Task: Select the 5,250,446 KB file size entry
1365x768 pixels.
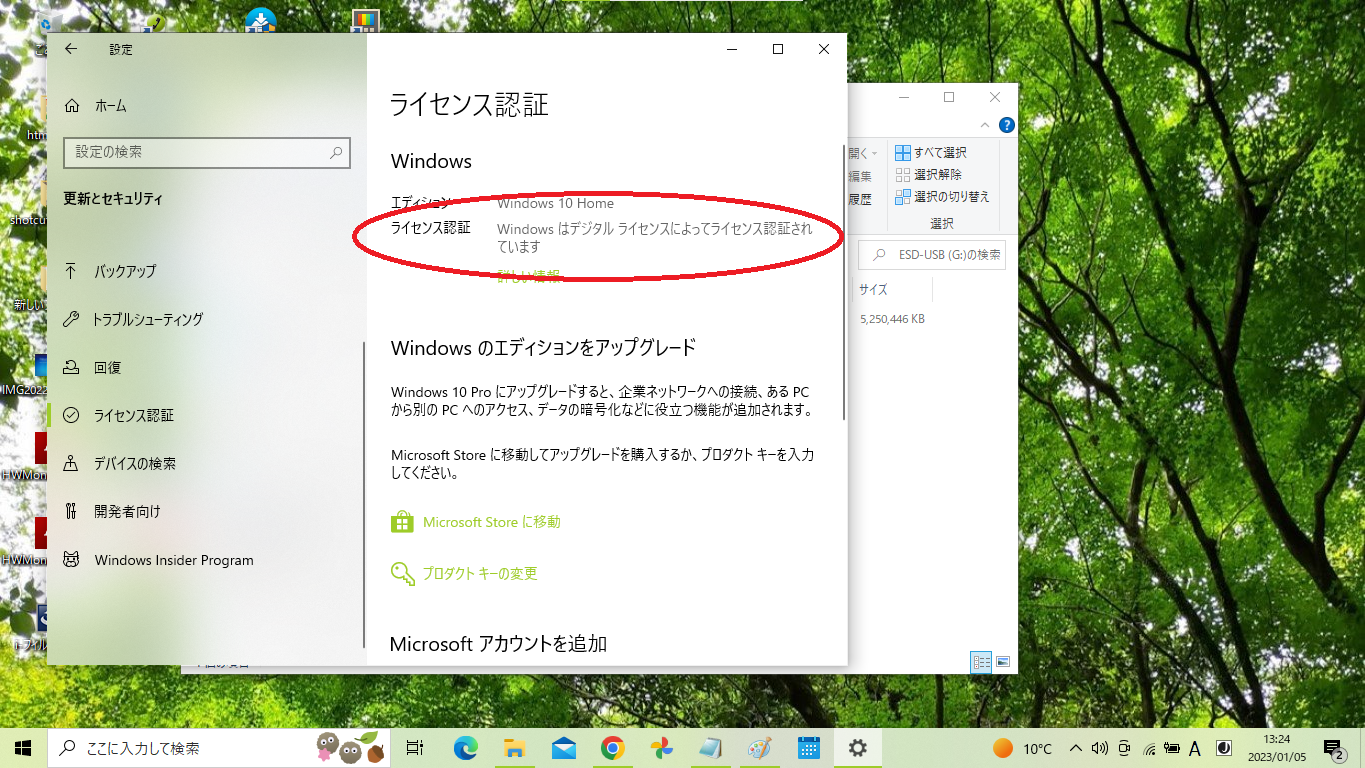Action: point(892,319)
